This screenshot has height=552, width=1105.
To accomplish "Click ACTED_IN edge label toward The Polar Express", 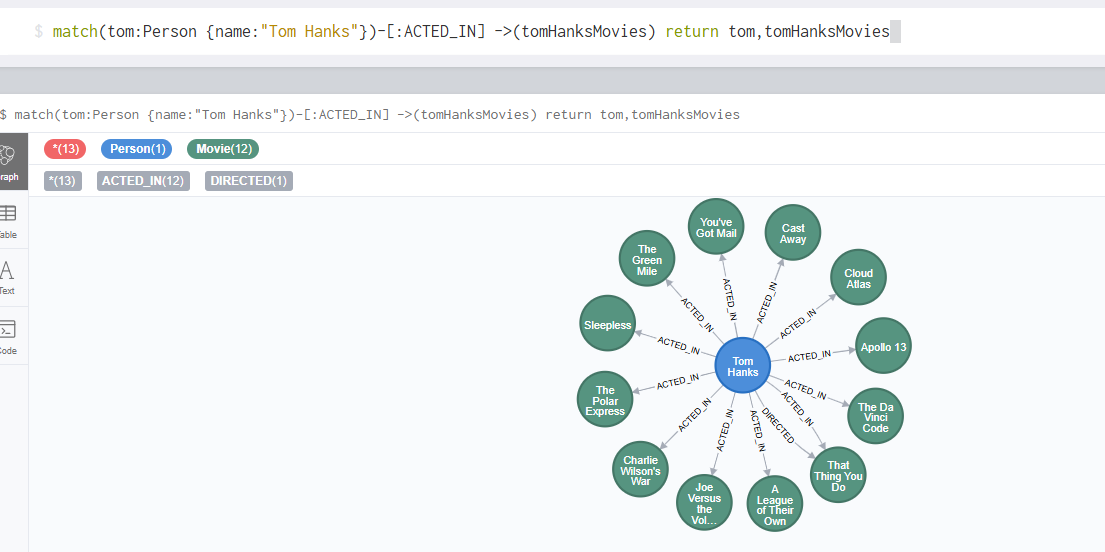I will (x=678, y=381).
